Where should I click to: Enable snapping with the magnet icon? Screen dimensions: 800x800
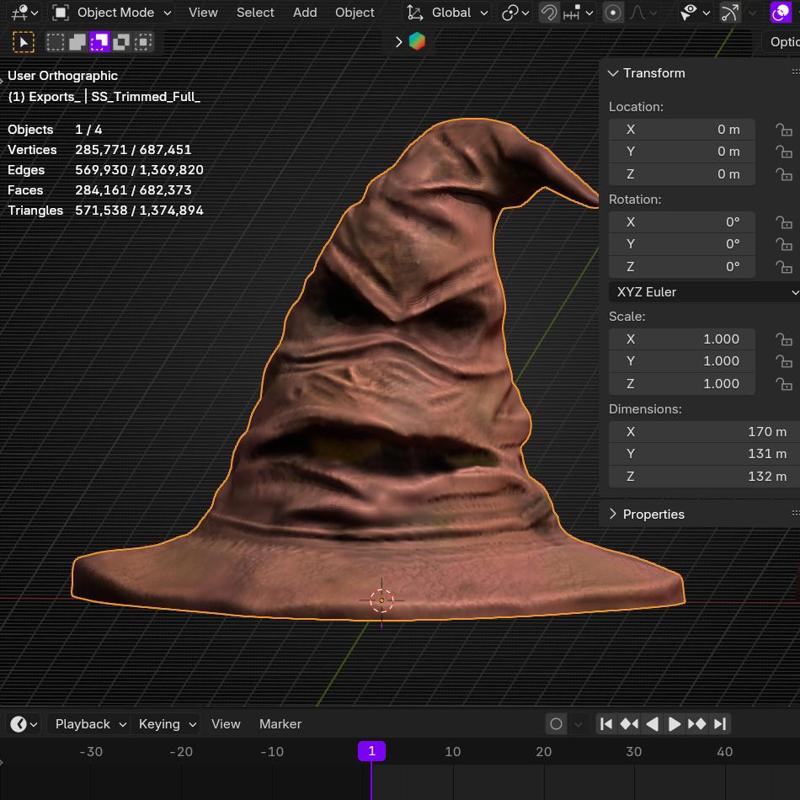pos(549,13)
